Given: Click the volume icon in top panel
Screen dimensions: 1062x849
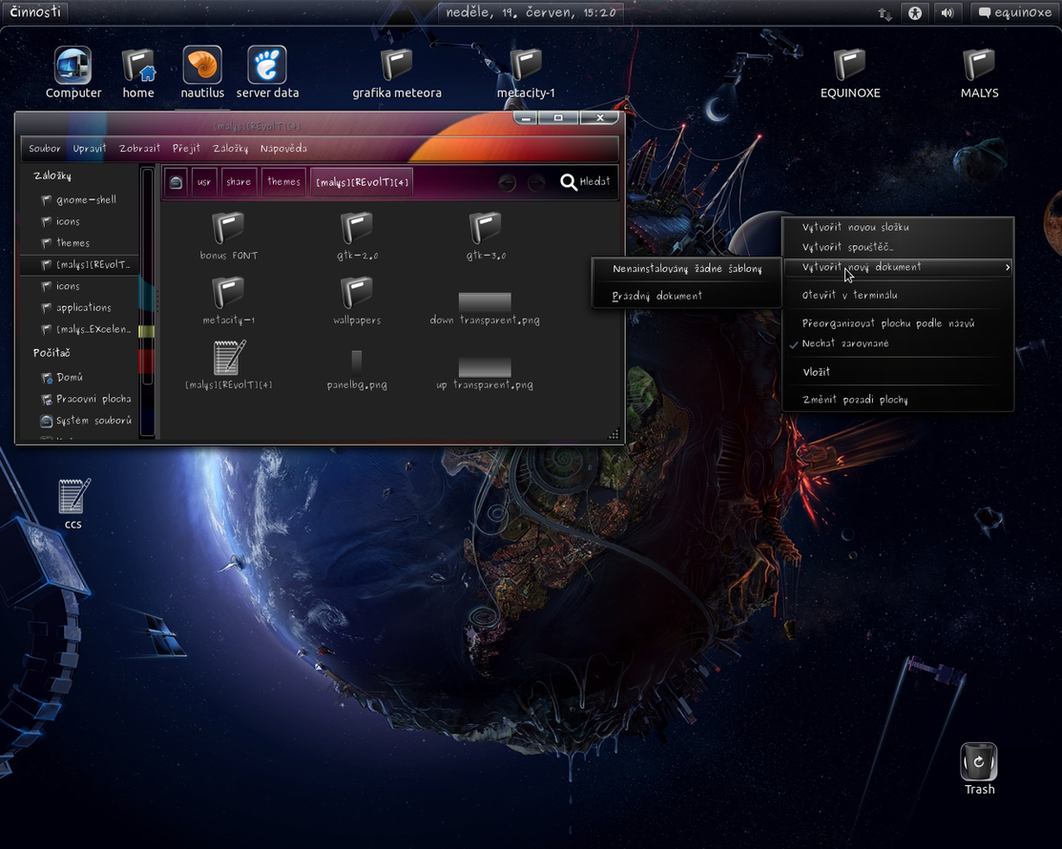Looking at the screenshot, I should pos(946,13).
